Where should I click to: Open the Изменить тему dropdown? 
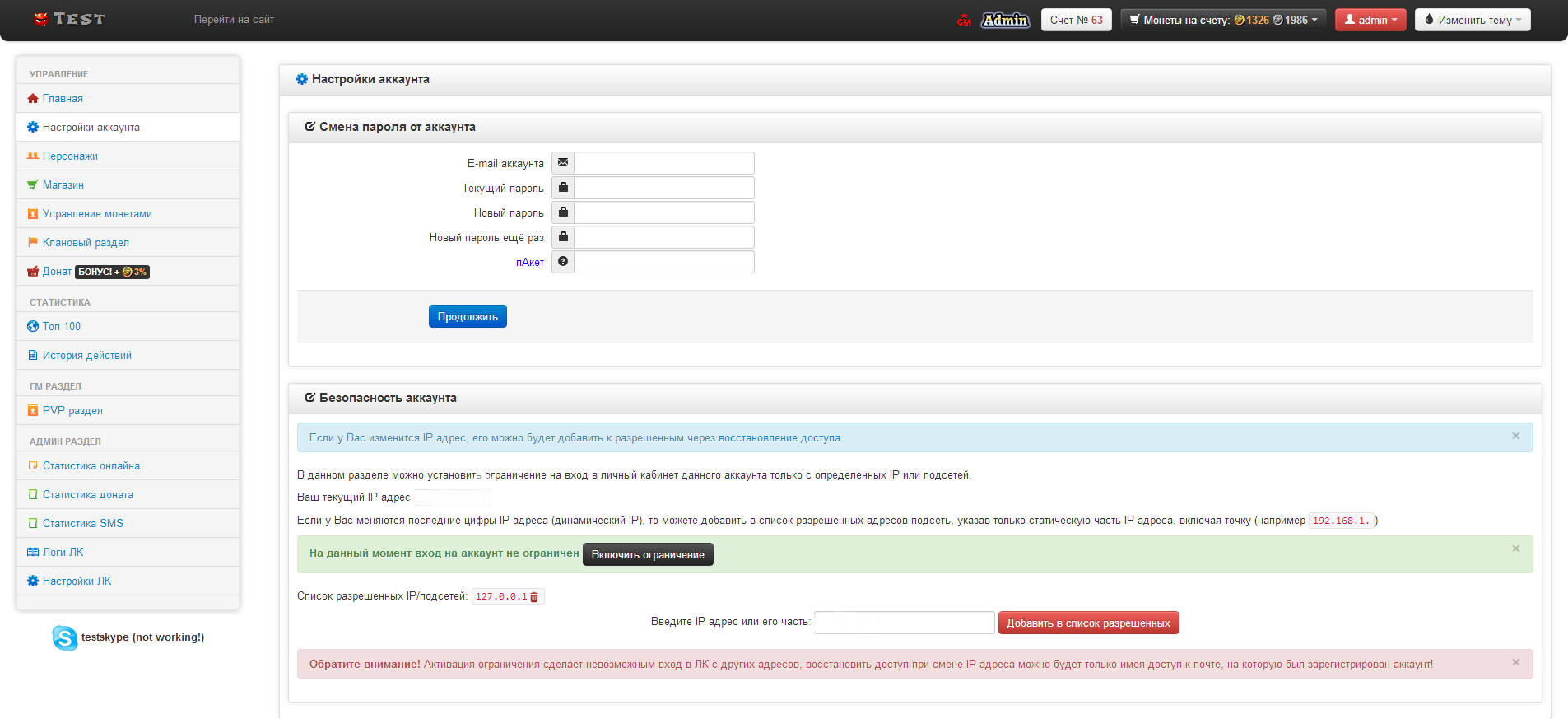[x=1473, y=20]
